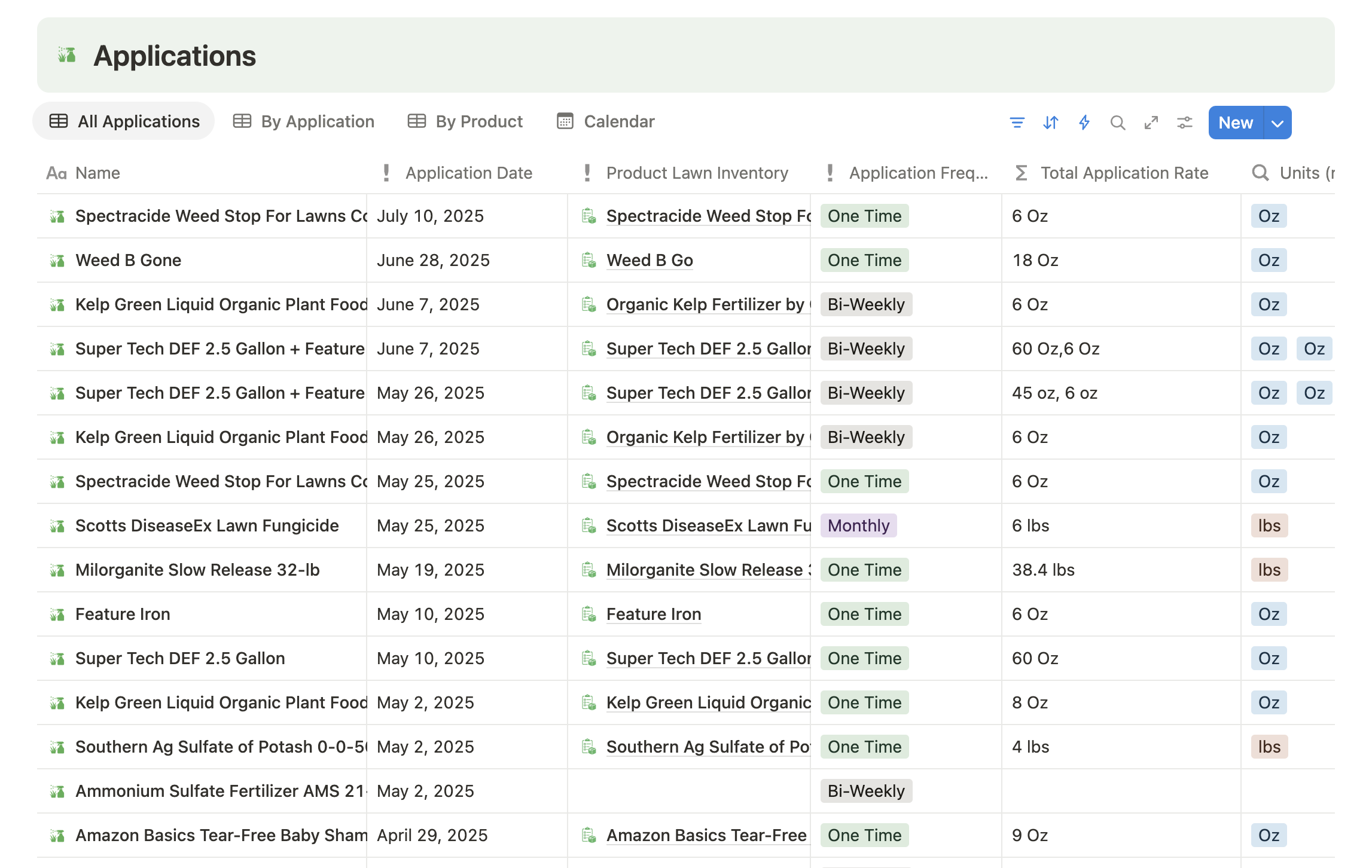Click the lbs tag for Scotts DiseaseEx
The width and height of the screenshot is (1372, 868).
coord(1269,525)
